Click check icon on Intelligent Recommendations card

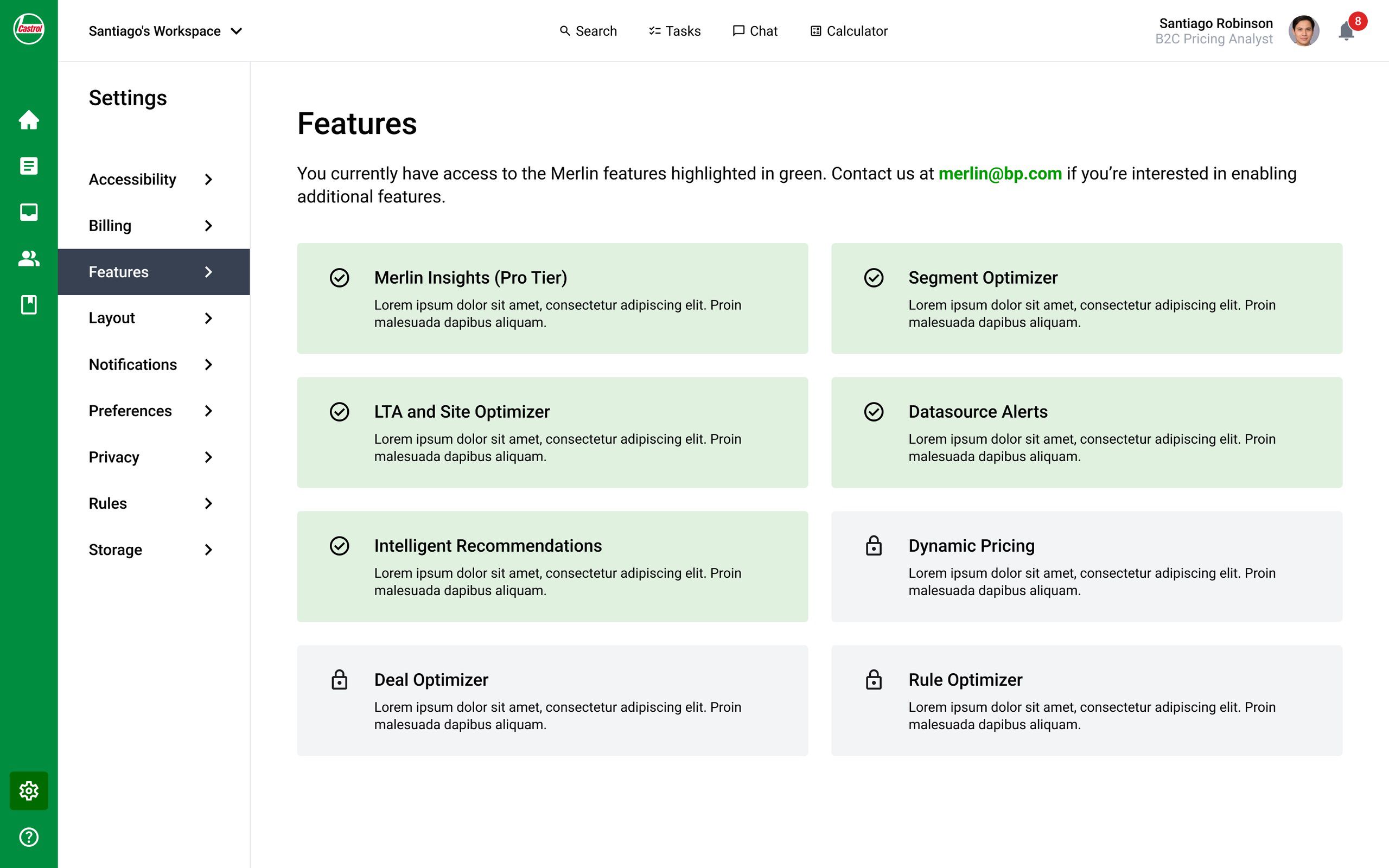tap(339, 545)
